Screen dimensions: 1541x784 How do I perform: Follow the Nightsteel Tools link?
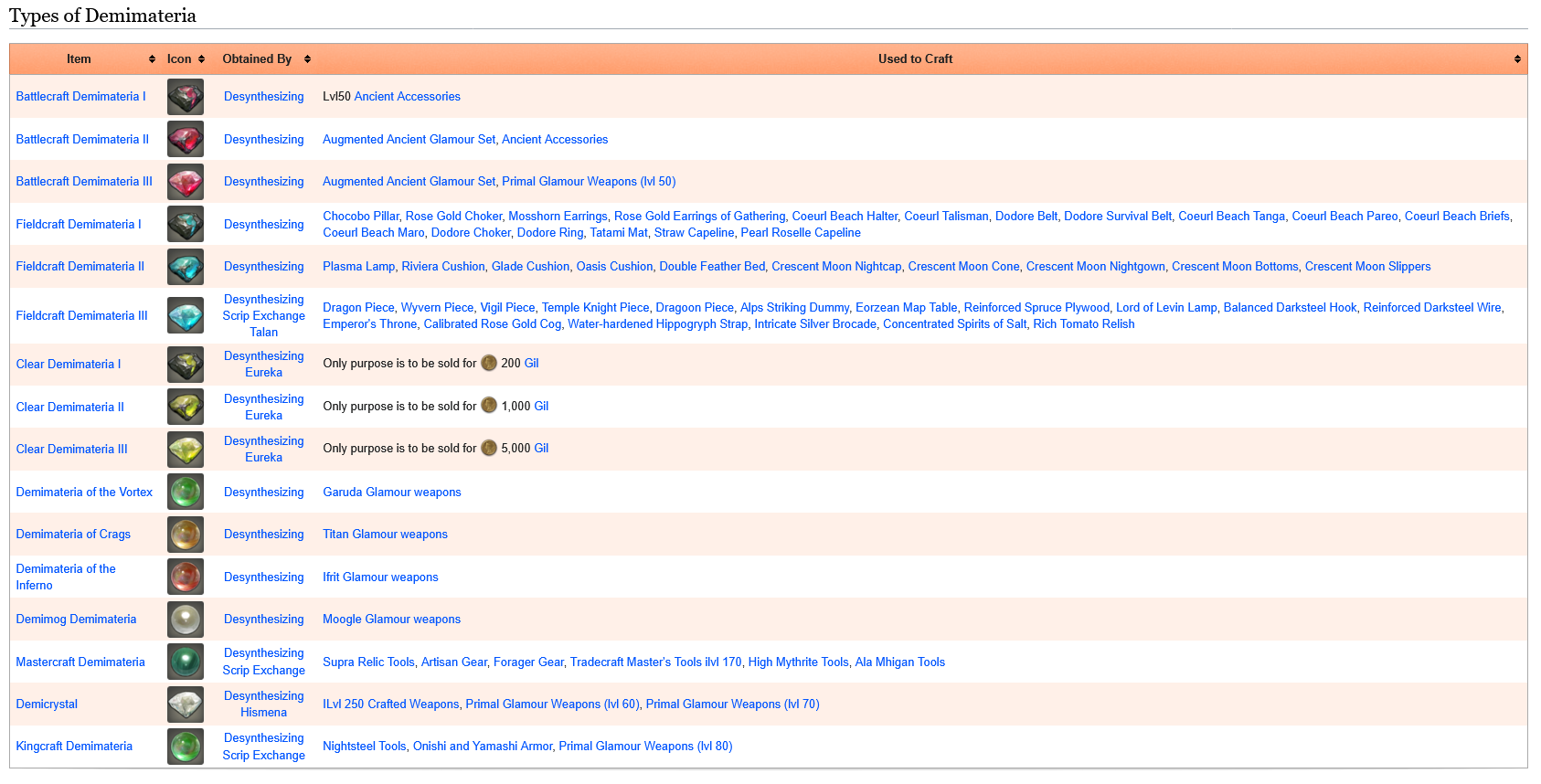365,747
